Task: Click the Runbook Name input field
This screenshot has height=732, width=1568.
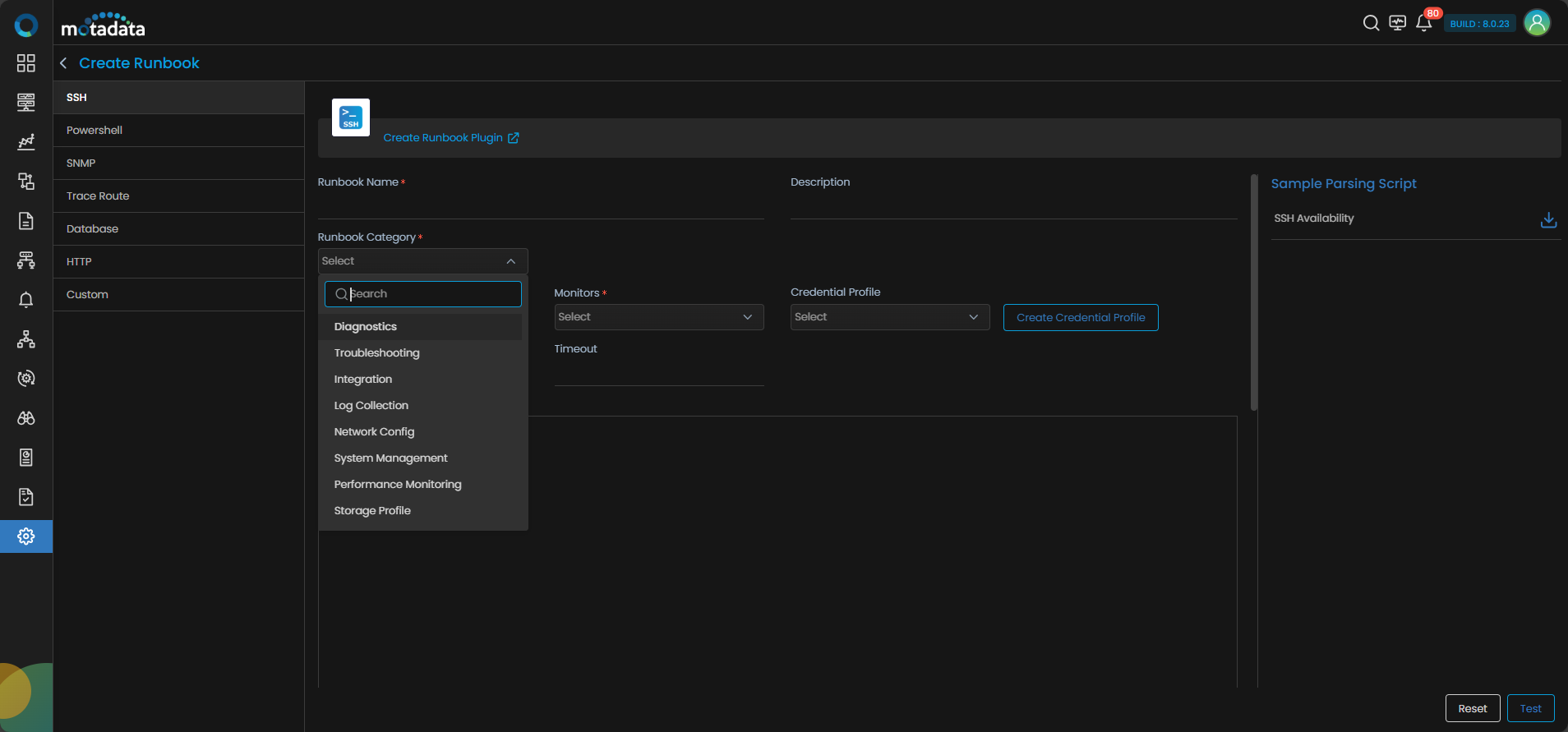Action: 540,205
